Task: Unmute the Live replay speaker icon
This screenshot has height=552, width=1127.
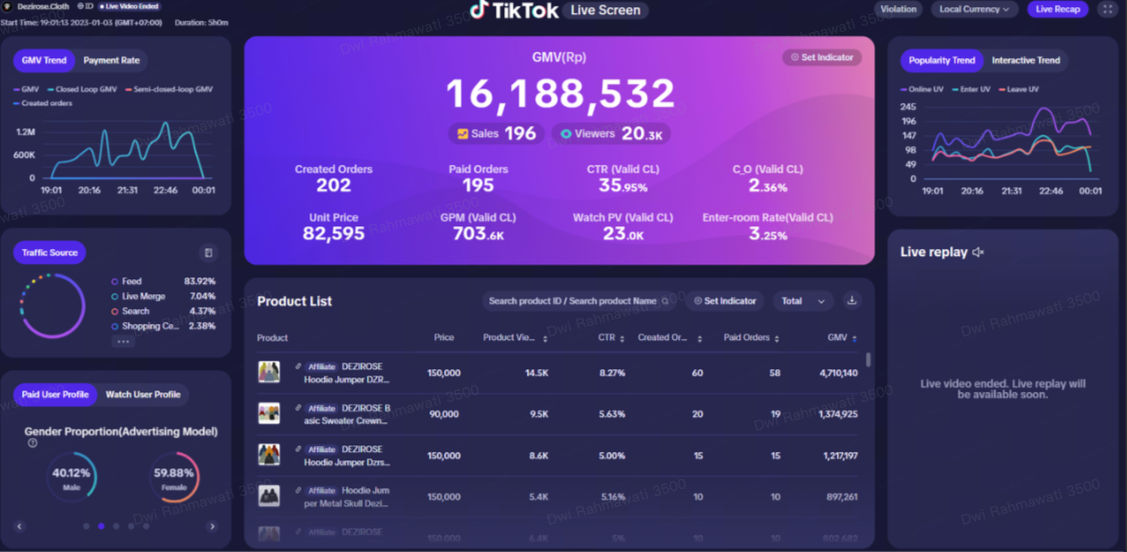Action: (978, 252)
